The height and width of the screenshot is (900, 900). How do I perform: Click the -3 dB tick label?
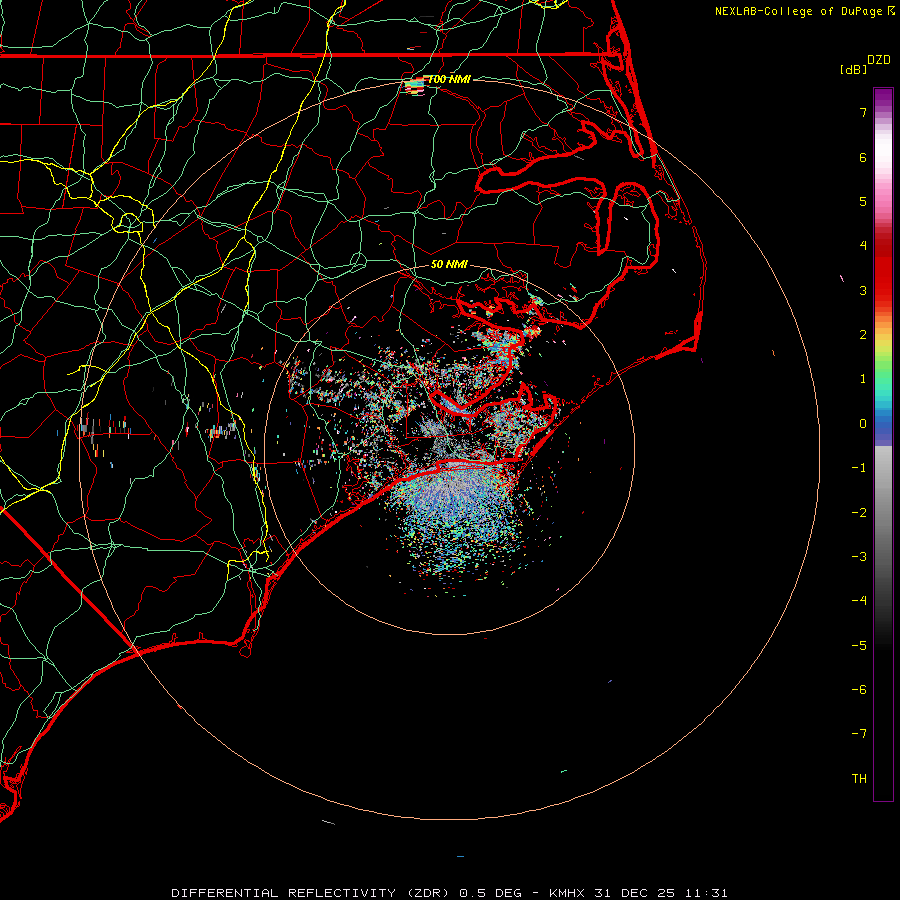pyautogui.click(x=859, y=557)
